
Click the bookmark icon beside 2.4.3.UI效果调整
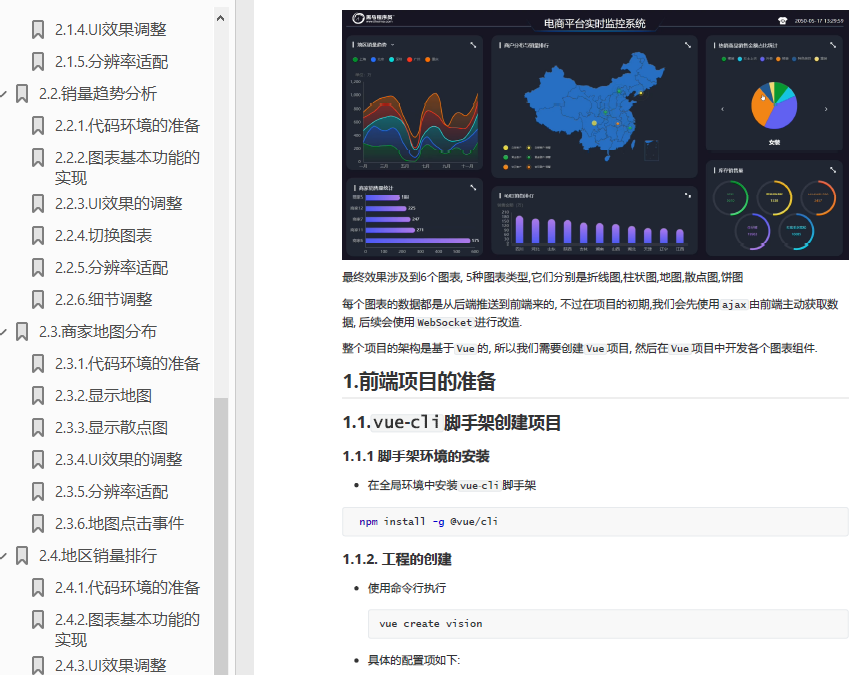[38, 664]
